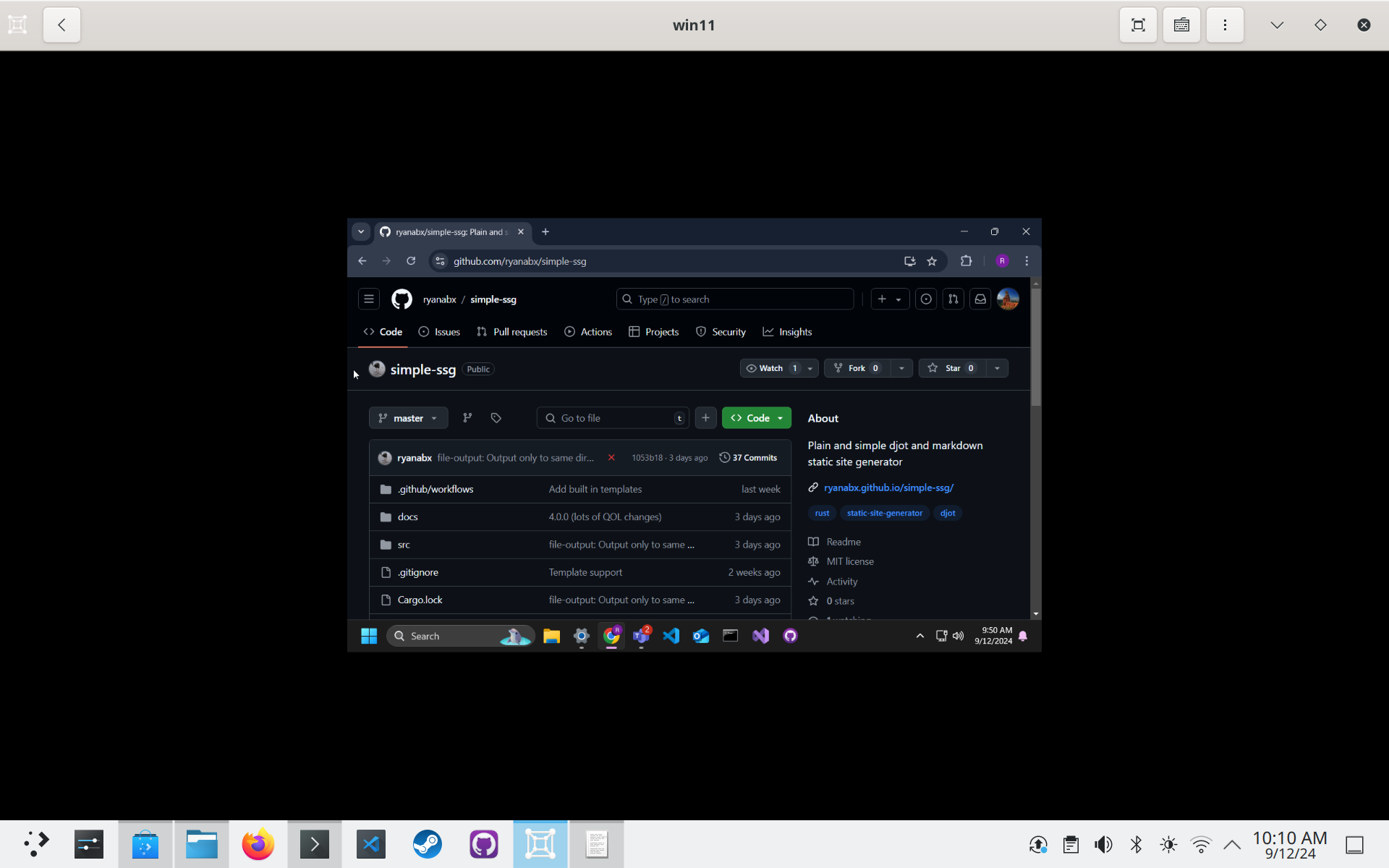
Task: Expand the green Code dropdown
Action: click(756, 418)
